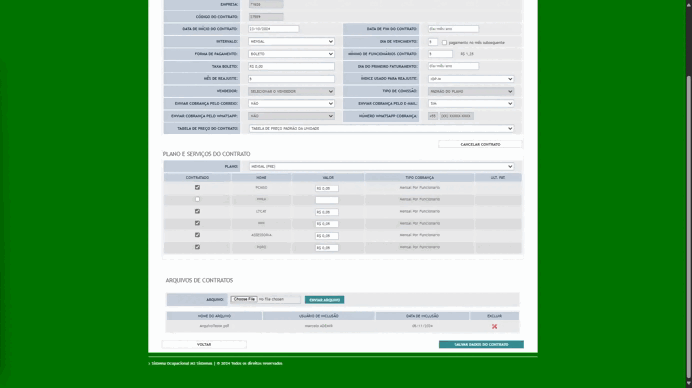
Task: Click the Data de fim do contrato field
Action: click(x=453, y=29)
